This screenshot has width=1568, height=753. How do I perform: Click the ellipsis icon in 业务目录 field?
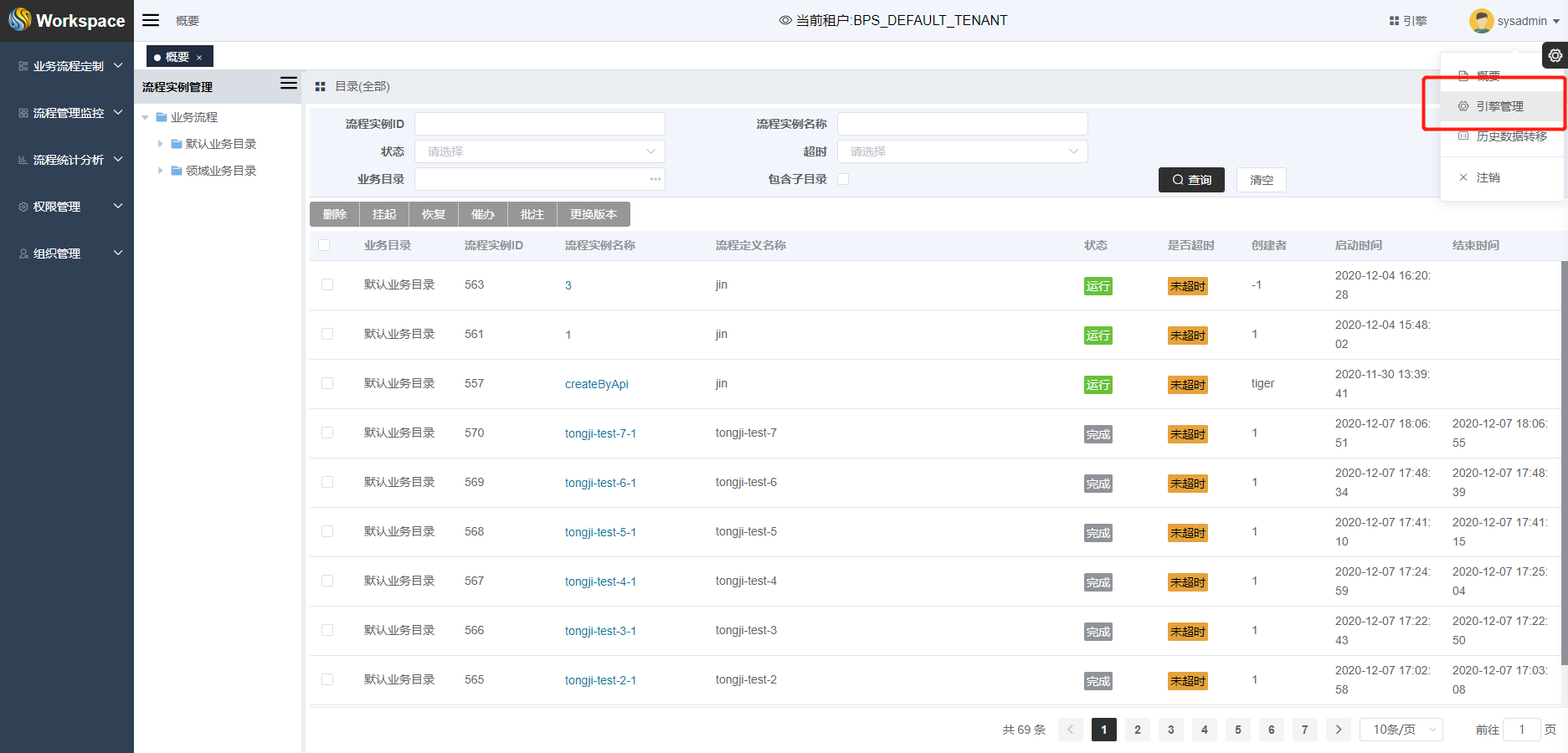click(x=655, y=179)
